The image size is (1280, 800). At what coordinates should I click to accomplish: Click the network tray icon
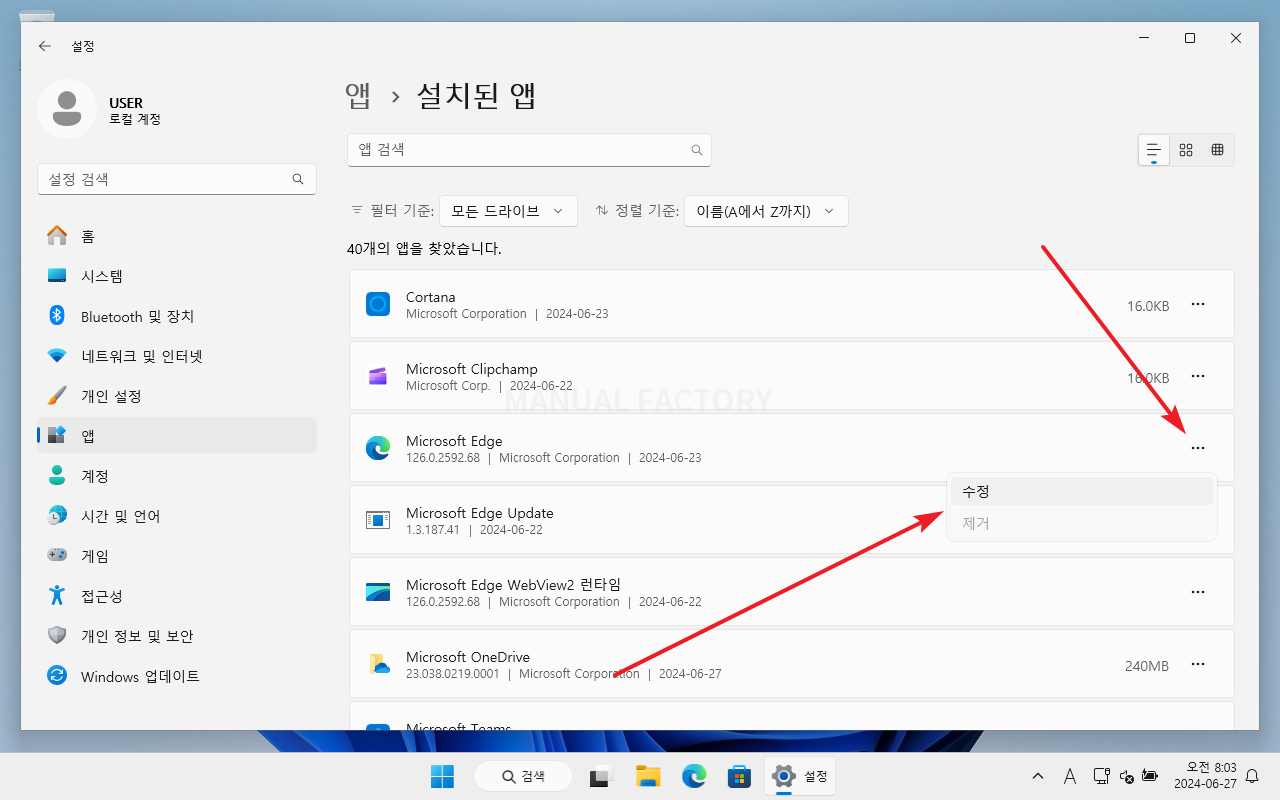click(1101, 776)
